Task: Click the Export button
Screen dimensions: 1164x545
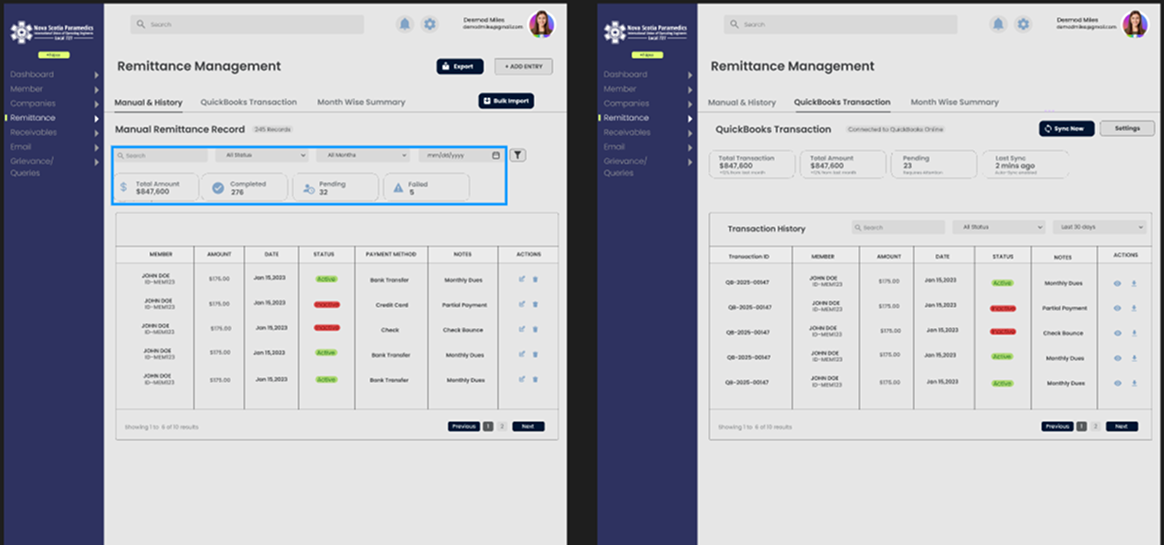Action: 459,66
